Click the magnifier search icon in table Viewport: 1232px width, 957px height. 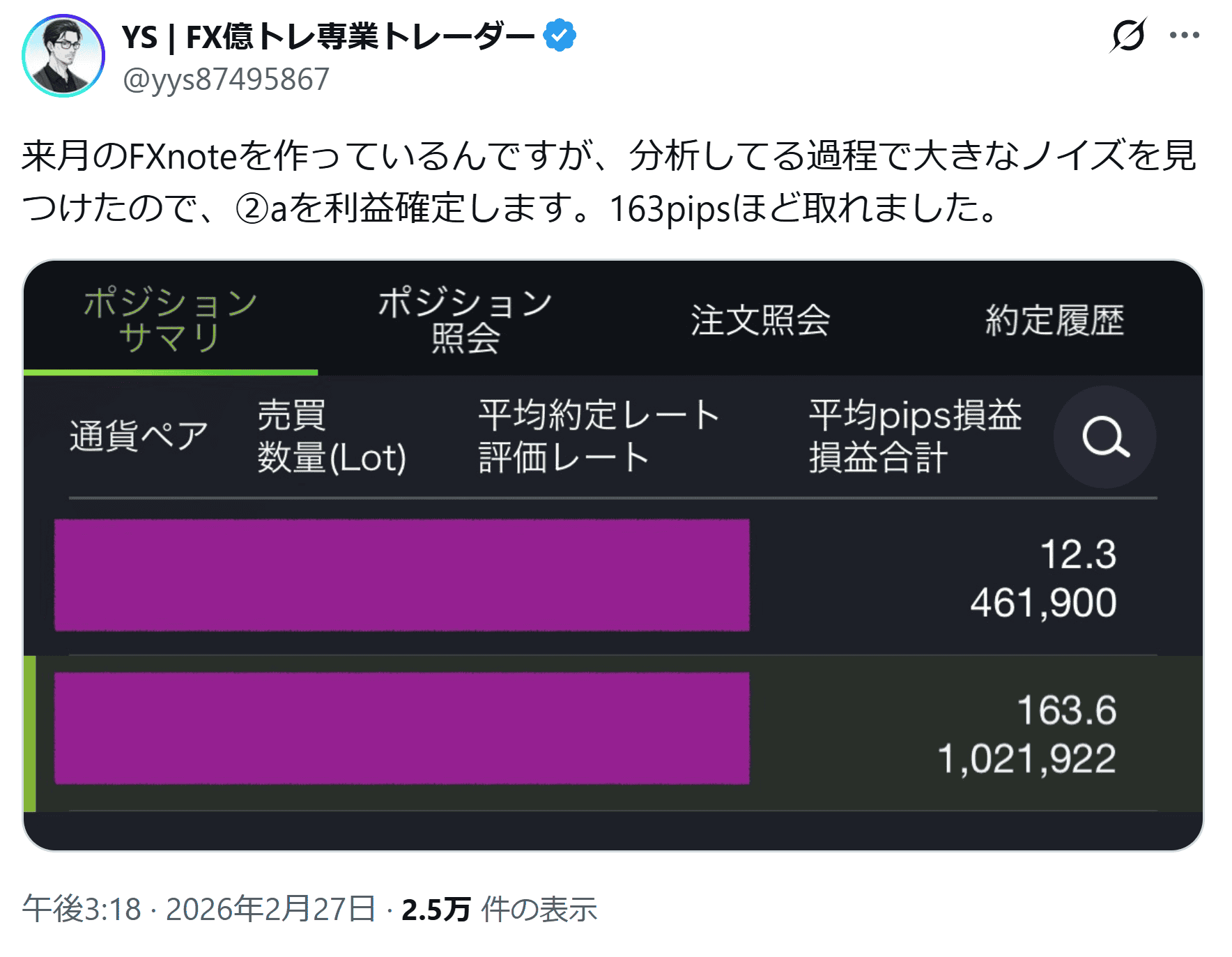pyautogui.click(x=1104, y=437)
